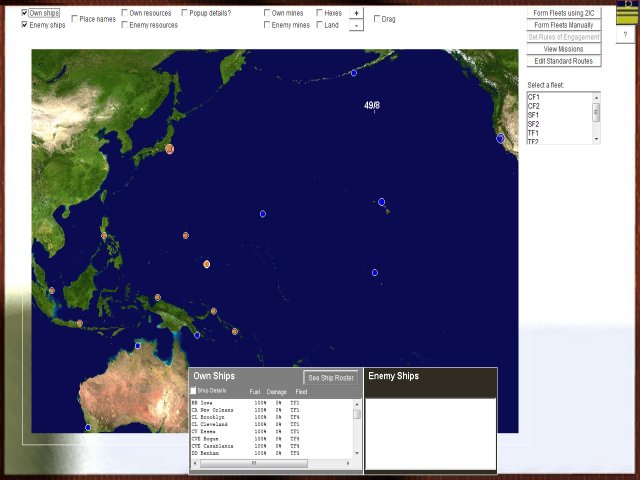
Task: Click blue marker on North America's west coast
Action: pyautogui.click(x=500, y=138)
